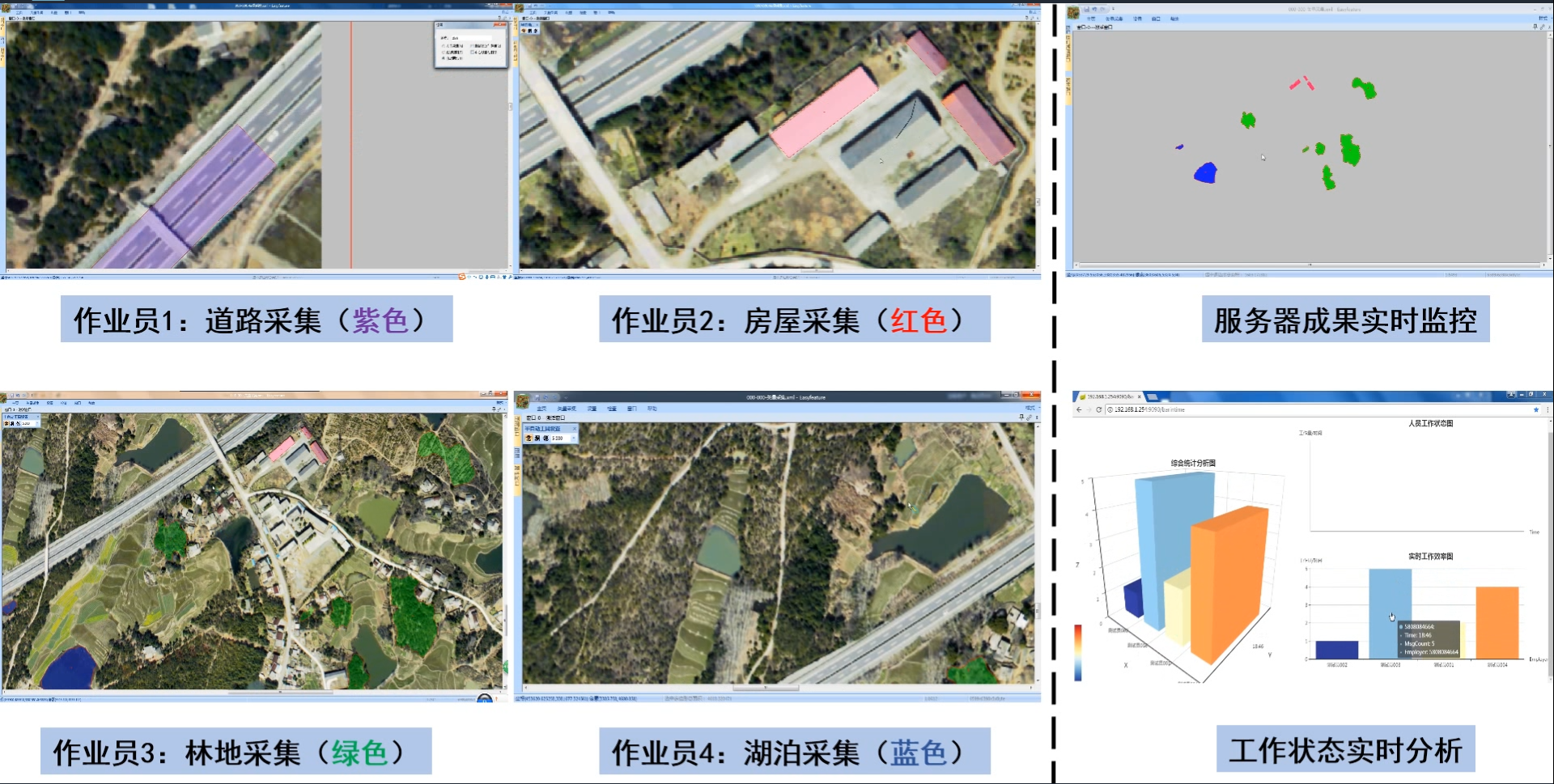1554x784 pixels.
Task: Close the semi-automatic tool panel
Action: [575, 429]
